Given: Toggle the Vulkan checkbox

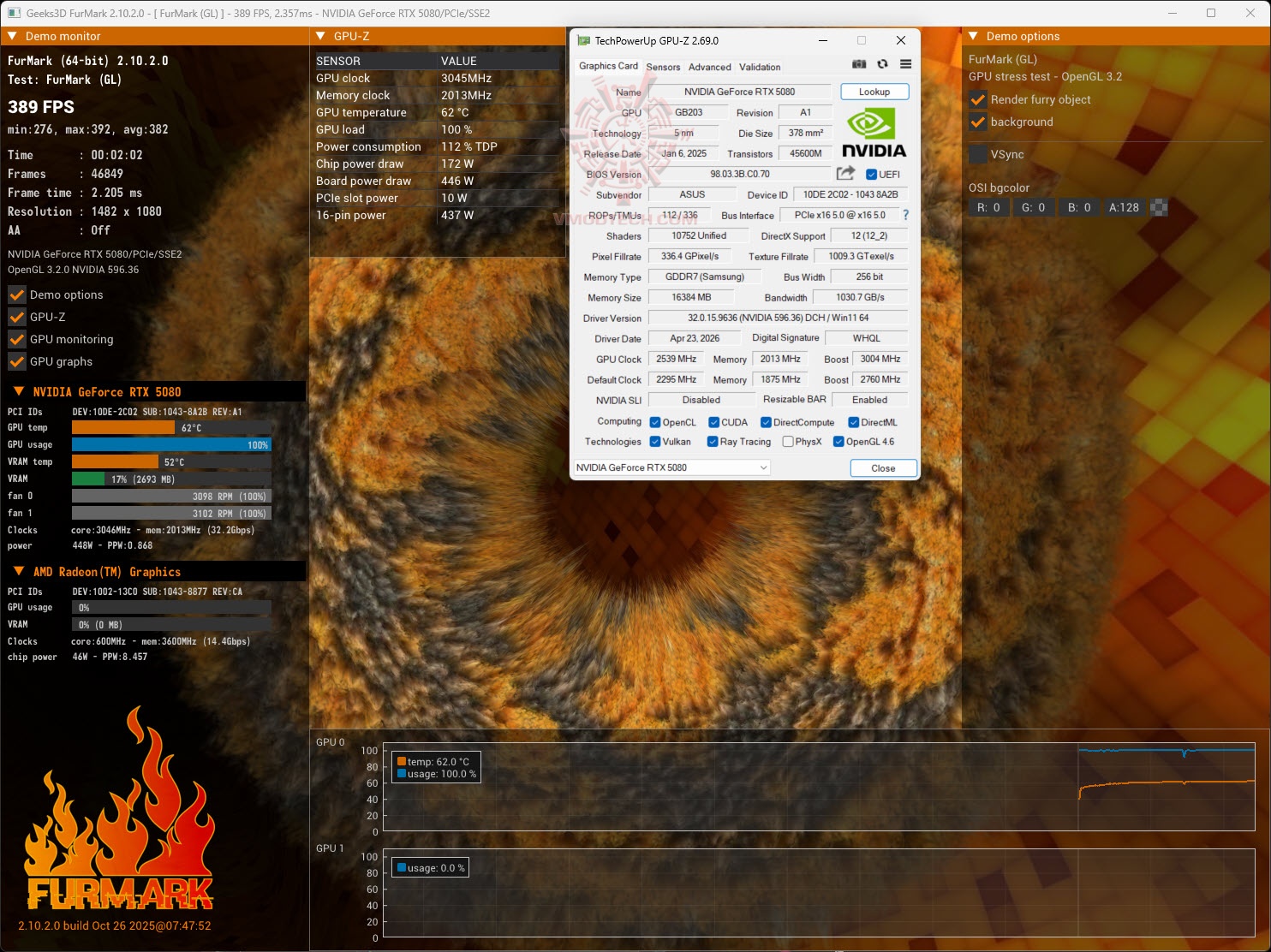Looking at the screenshot, I should click(655, 442).
